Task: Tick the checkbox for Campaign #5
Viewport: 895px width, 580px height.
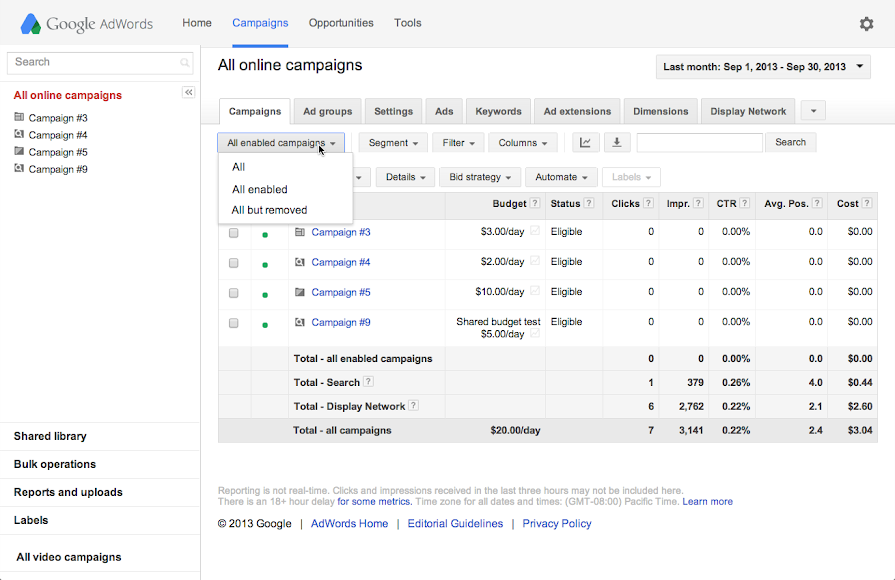Action: point(234,293)
